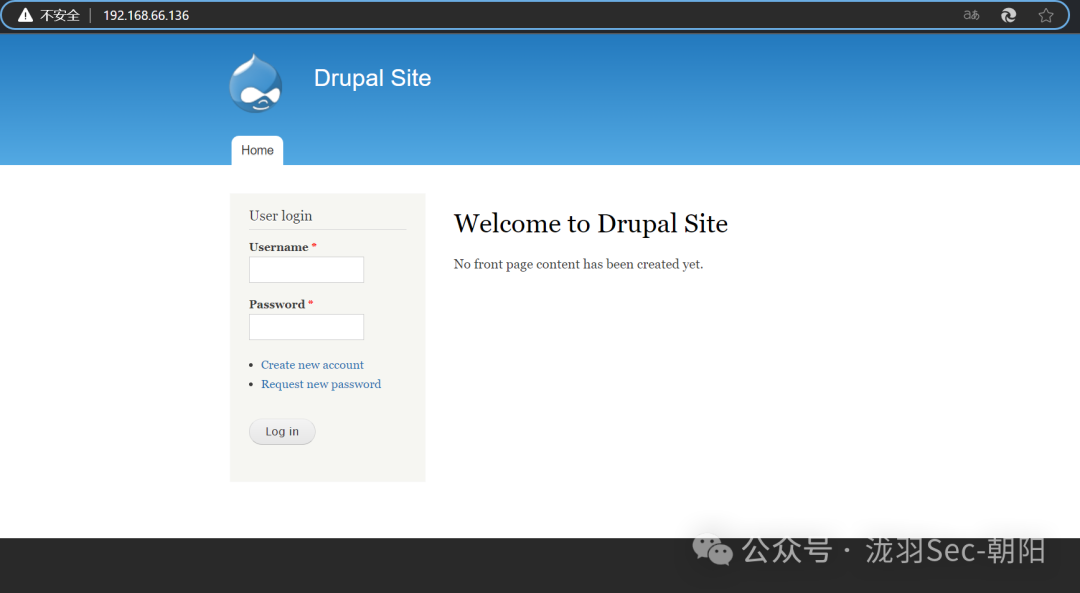Click the Password field label
The image size is (1080, 593).
pyautogui.click(x=277, y=304)
